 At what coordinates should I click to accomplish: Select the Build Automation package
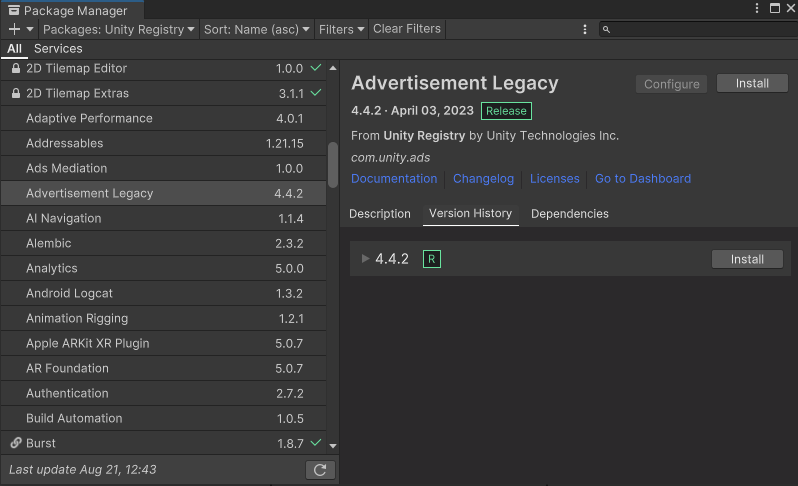coord(163,418)
